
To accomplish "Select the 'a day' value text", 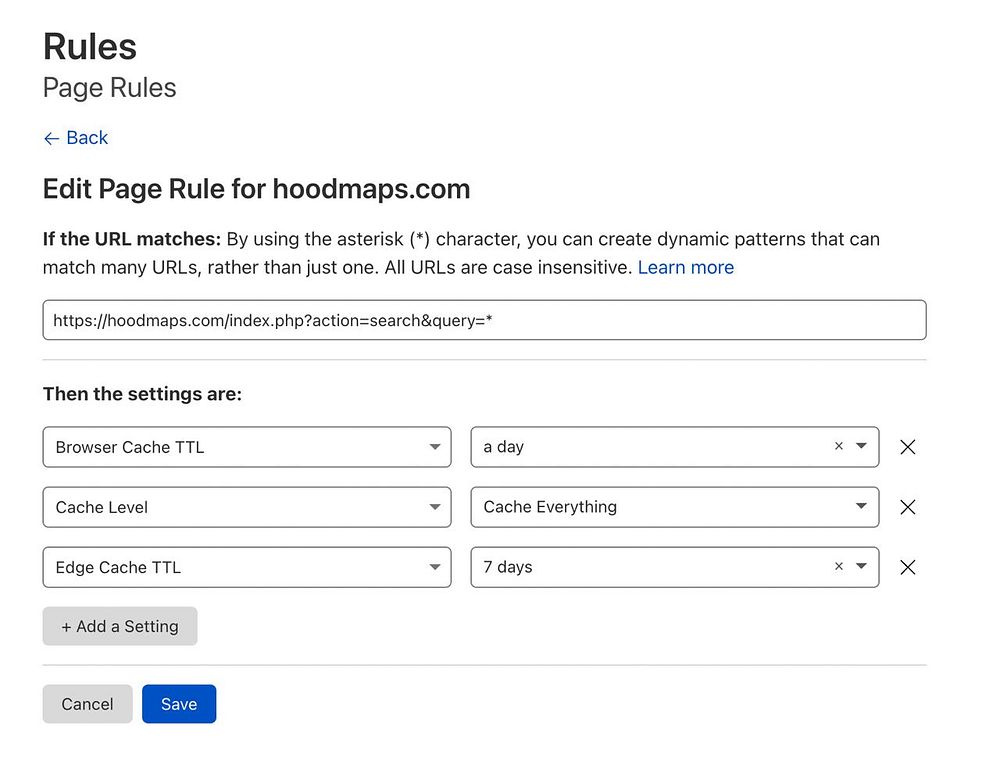I will tap(504, 447).
